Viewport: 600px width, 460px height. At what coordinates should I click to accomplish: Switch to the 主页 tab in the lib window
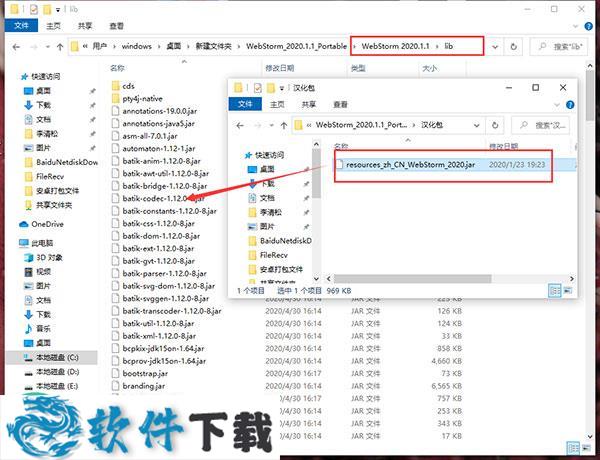click(53, 26)
